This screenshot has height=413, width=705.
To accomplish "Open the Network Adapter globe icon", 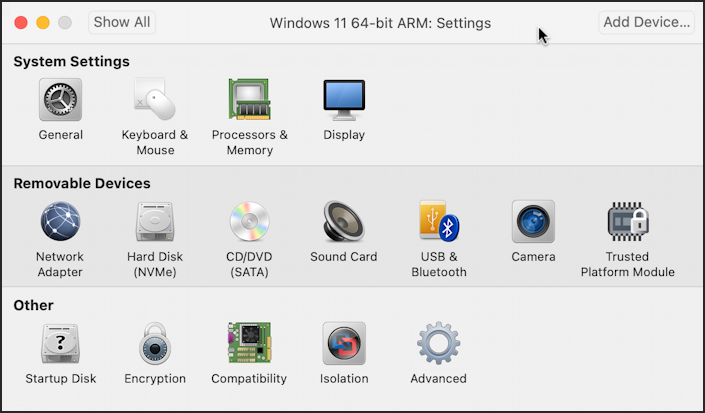I will pos(60,222).
